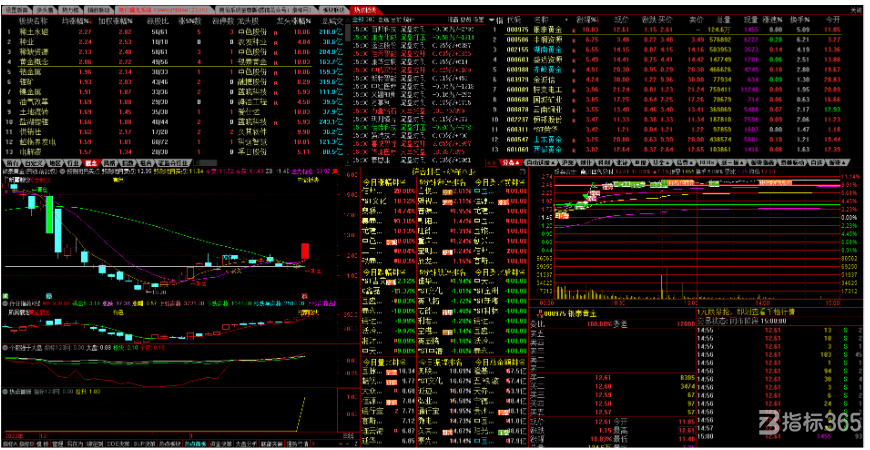Select the 地区 sector tab
Image resolution: width=870 pixels, height=450 pixels.
53,163
